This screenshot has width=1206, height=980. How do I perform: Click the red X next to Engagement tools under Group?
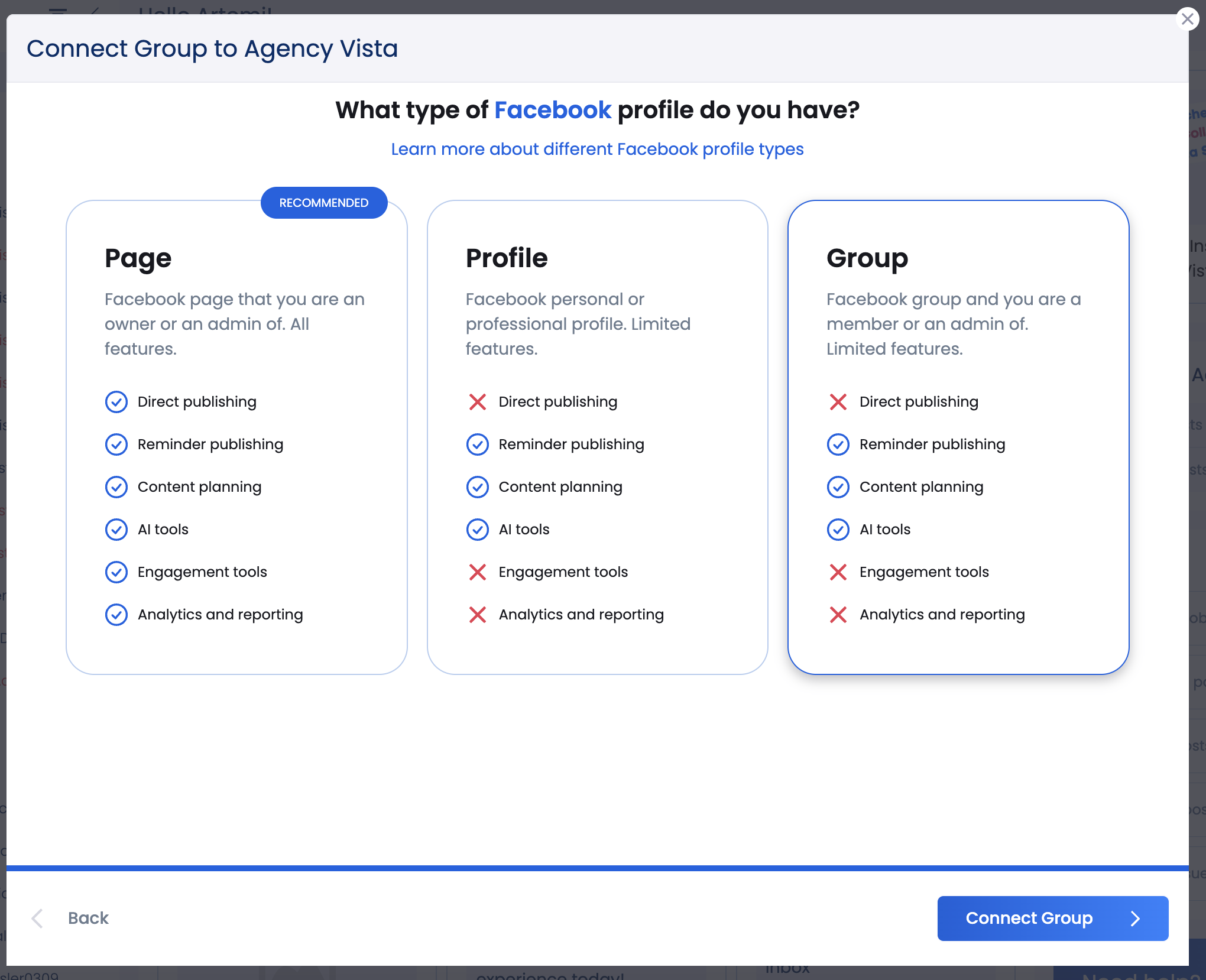pos(838,572)
